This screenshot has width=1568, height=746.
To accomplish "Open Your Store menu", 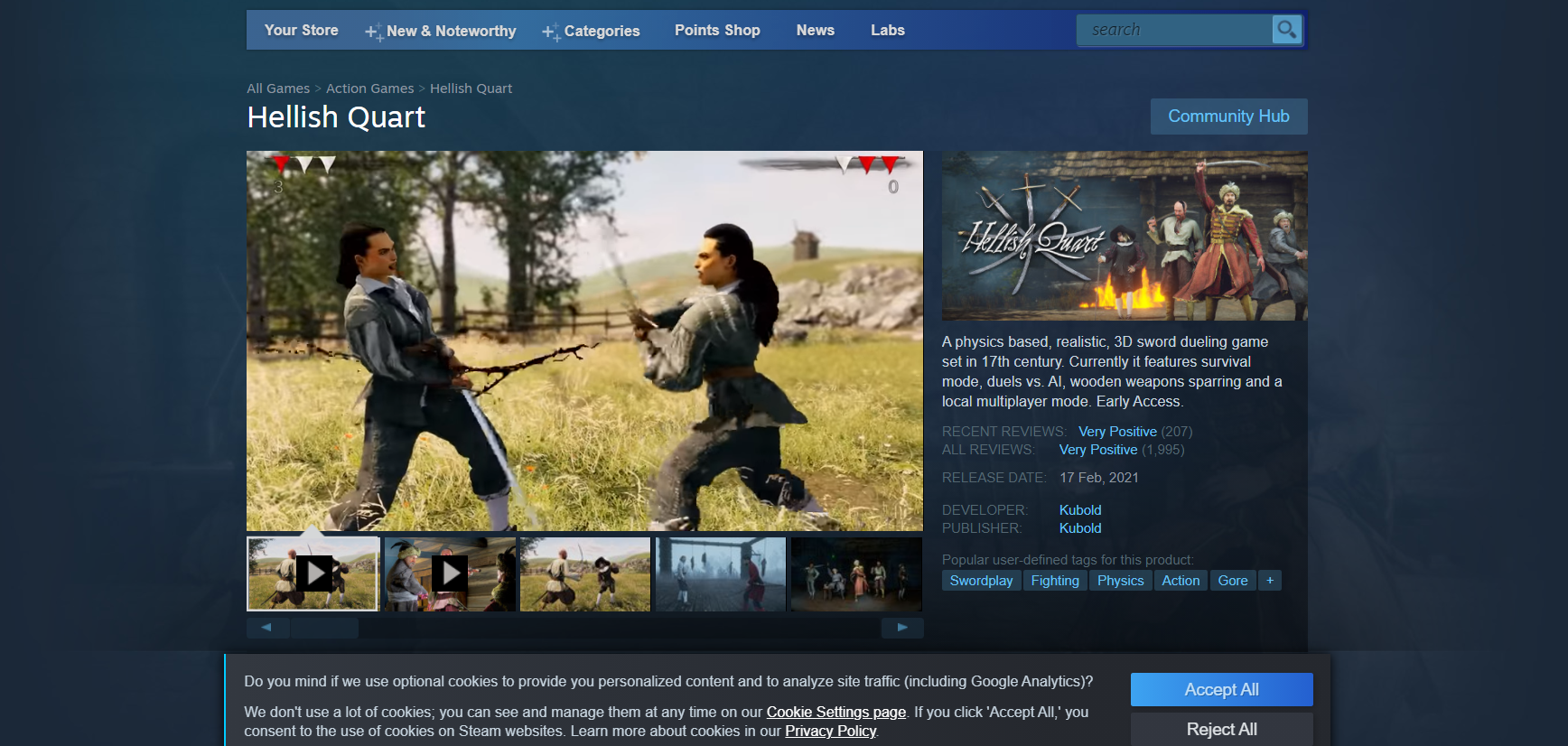I will coord(302,30).
